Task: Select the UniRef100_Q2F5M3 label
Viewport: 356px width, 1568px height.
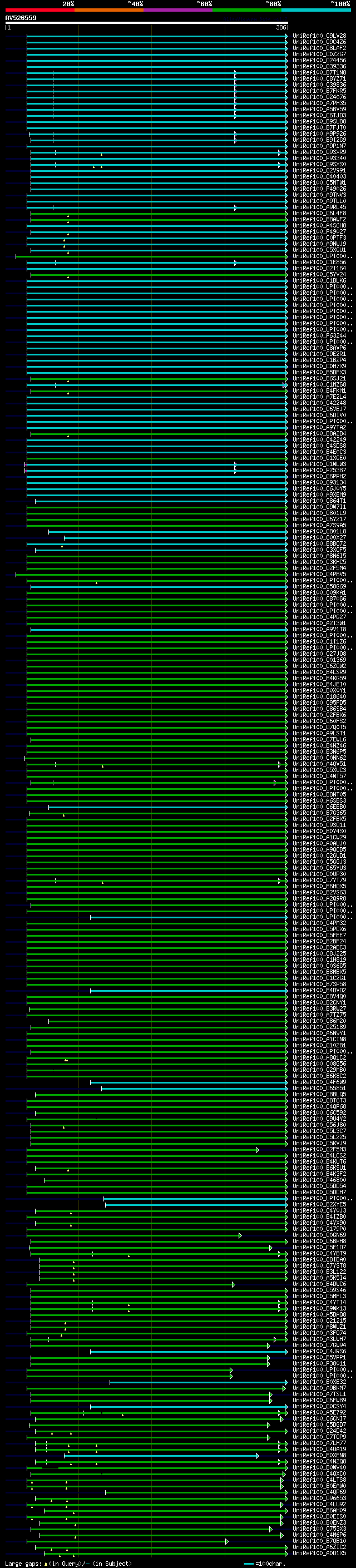Action: pos(319,1149)
